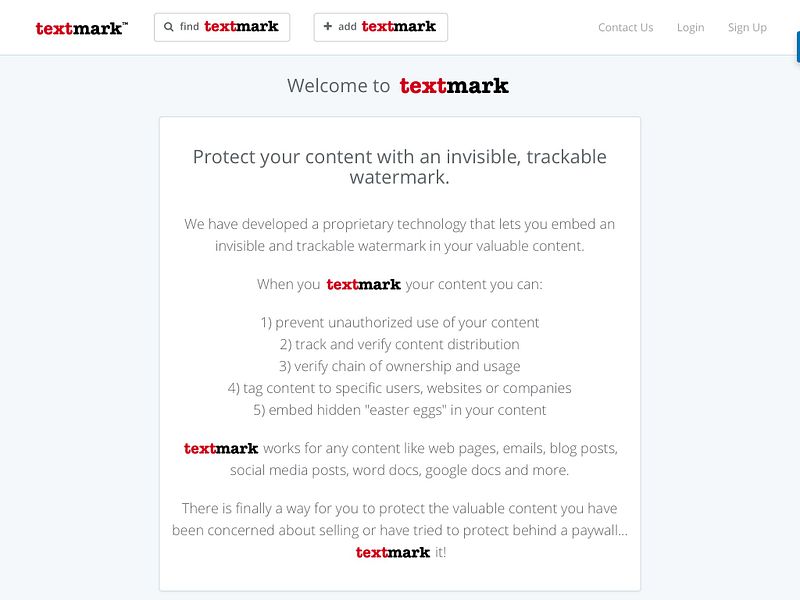The width and height of the screenshot is (800, 600).
Task: Open the find textmark search
Action: tap(222, 26)
